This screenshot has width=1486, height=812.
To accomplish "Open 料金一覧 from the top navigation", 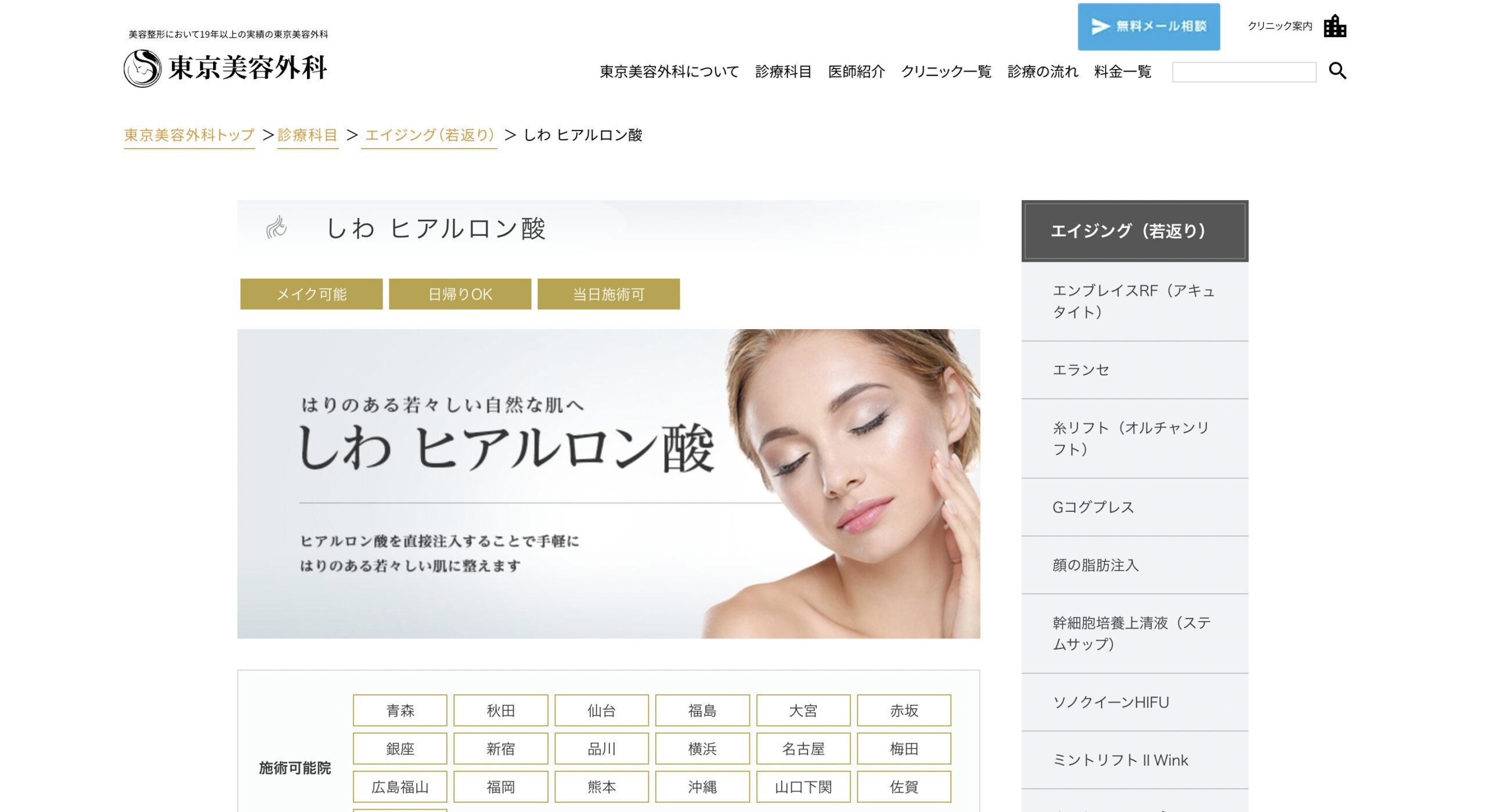I will point(1122,71).
